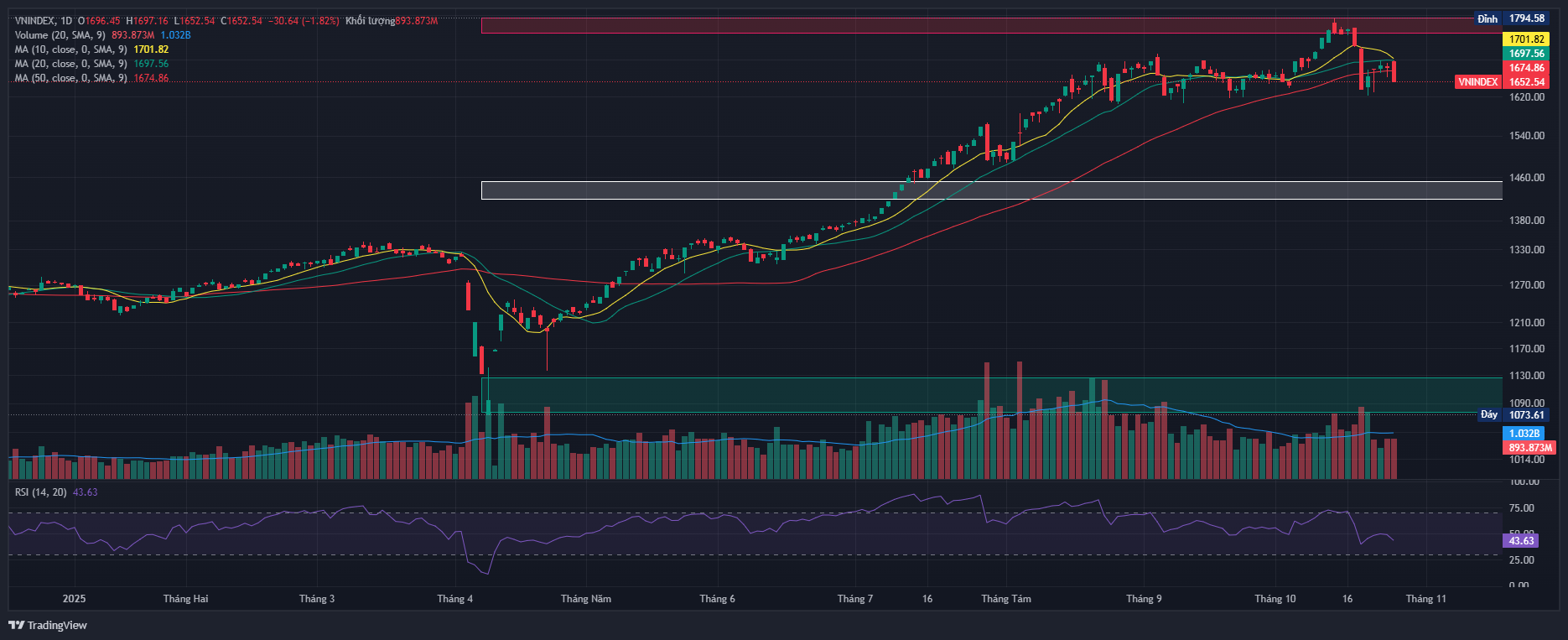Click the green 1697.56 price tag
Viewport: 1568px width, 640px height.
click(x=1526, y=54)
